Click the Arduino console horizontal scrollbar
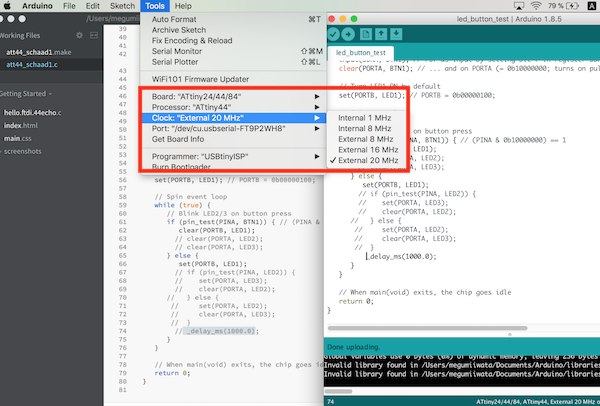The image size is (600, 406). (x=338, y=391)
